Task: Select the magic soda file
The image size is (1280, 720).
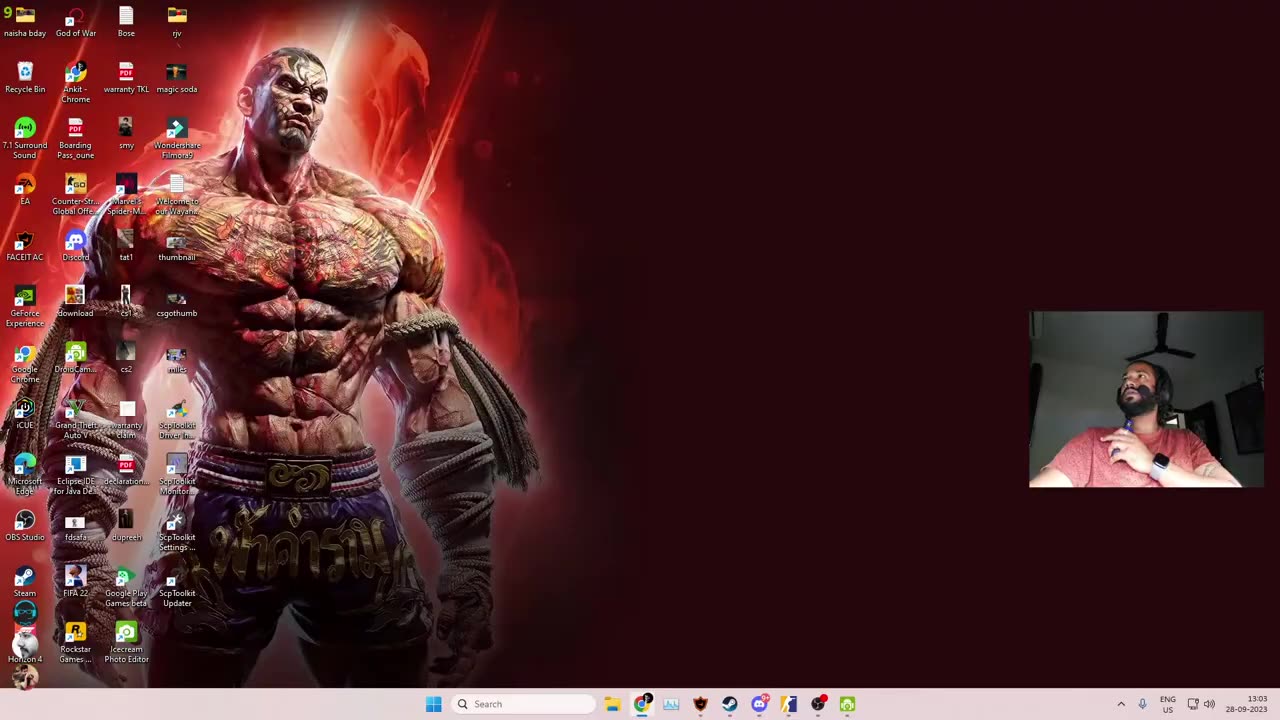Action: point(177,78)
